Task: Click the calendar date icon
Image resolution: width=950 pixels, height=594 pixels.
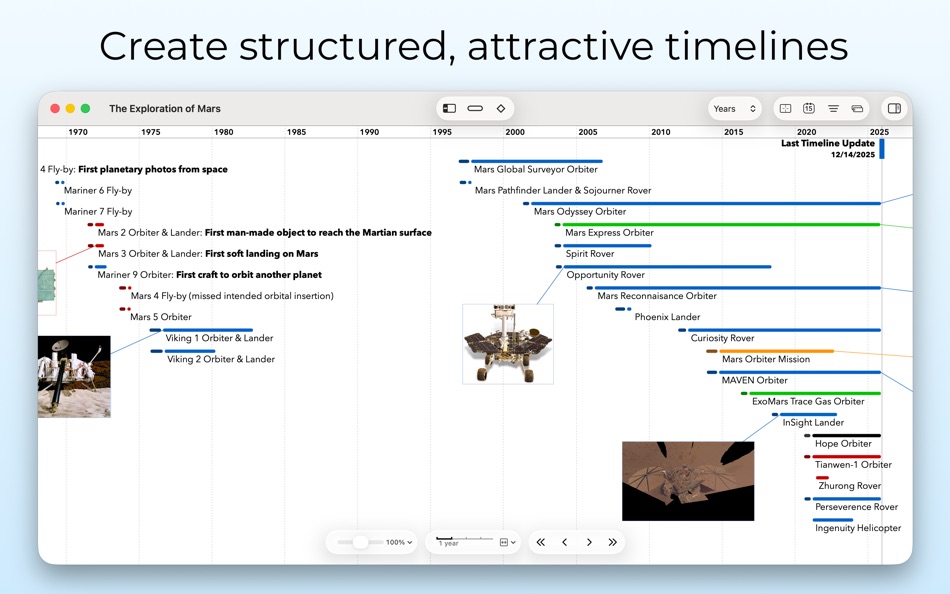Action: [811, 108]
